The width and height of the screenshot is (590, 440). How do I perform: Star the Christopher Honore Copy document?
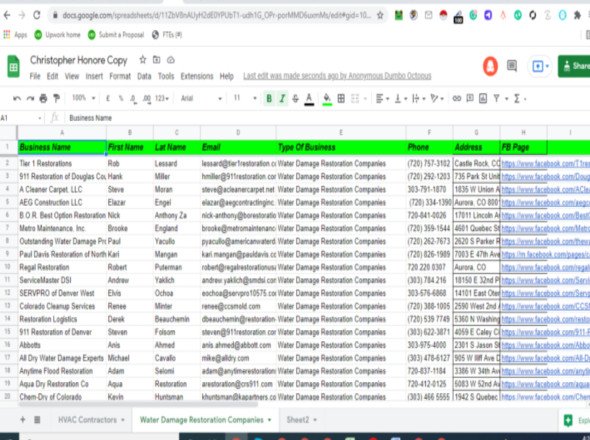(143, 59)
